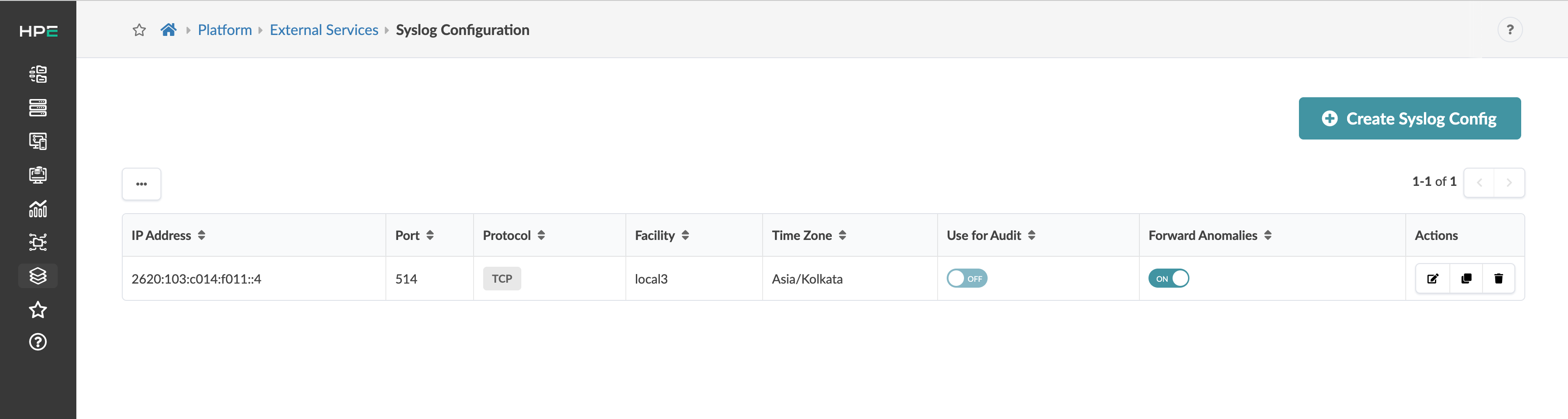Screen dimensions: 1568x419
Task: Open the network nodes sidebar icon
Action: pos(38,242)
